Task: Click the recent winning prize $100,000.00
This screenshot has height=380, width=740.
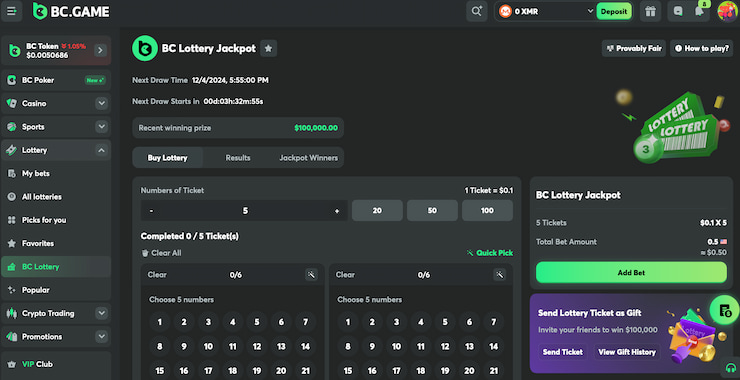Action: 316,128
